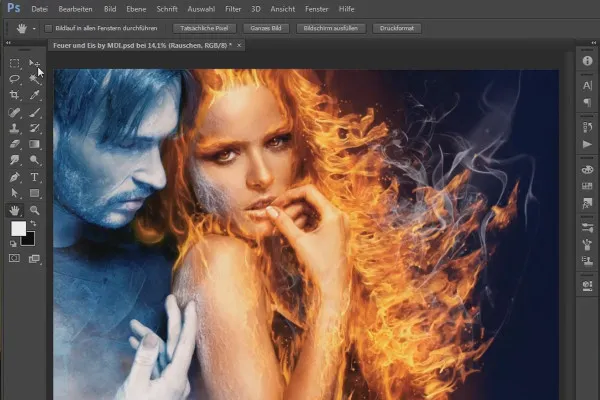
Task: Select the Healing Brush tool
Action: 15,112
